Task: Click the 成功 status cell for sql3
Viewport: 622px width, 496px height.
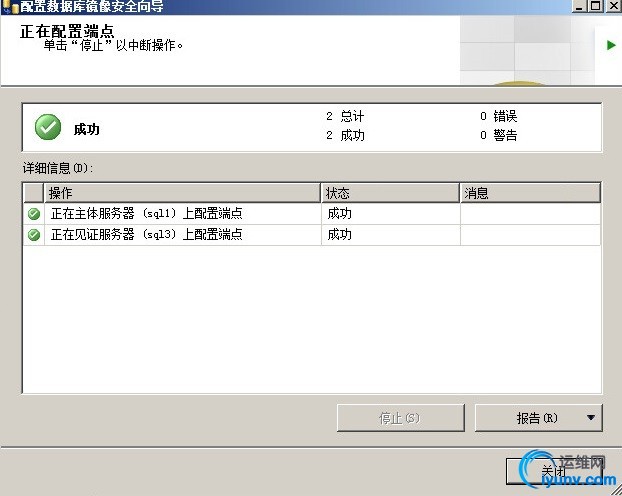Action: coord(390,235)
